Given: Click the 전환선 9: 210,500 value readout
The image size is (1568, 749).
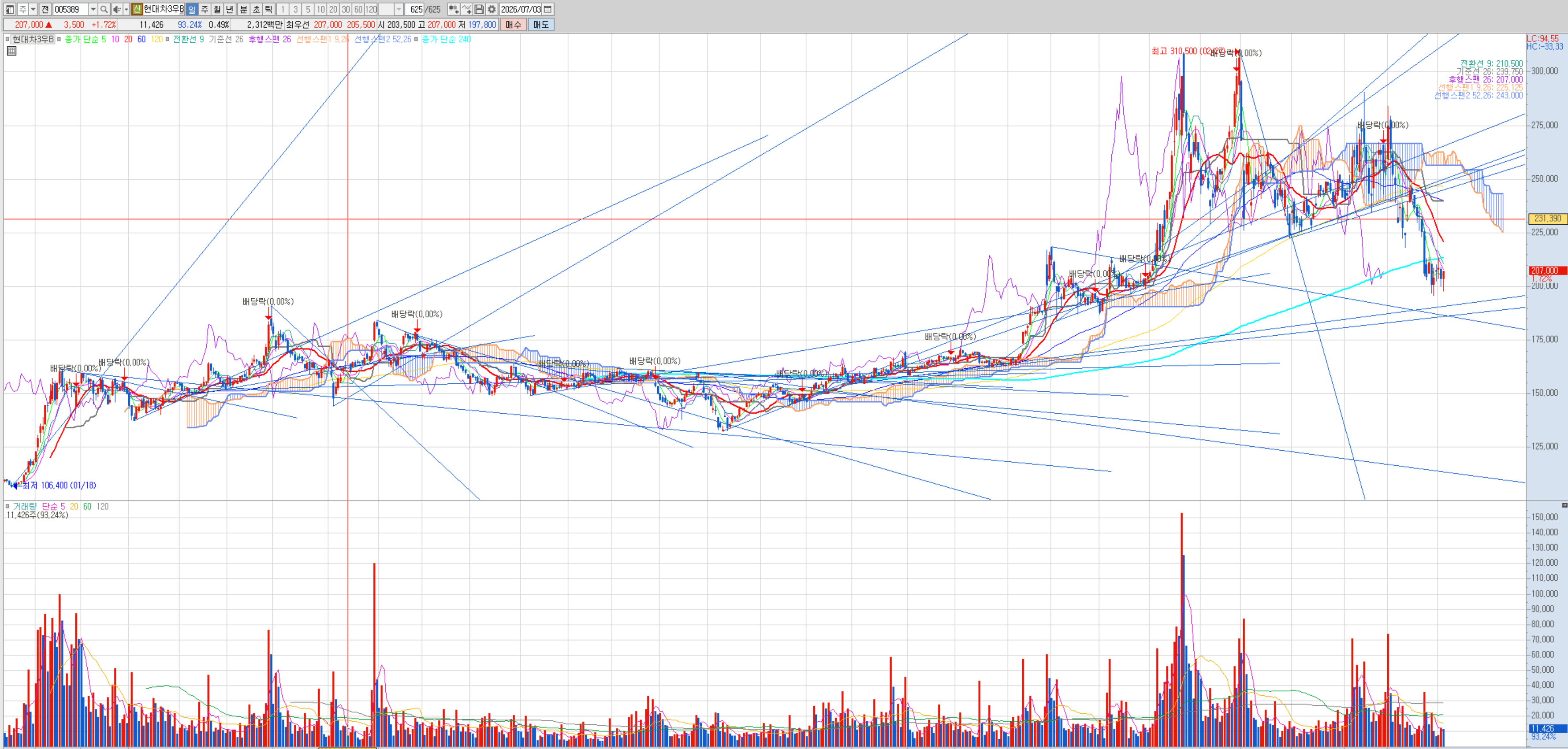Looking at the screenshot, I should pyautogui.click(x=1491, y=63).
